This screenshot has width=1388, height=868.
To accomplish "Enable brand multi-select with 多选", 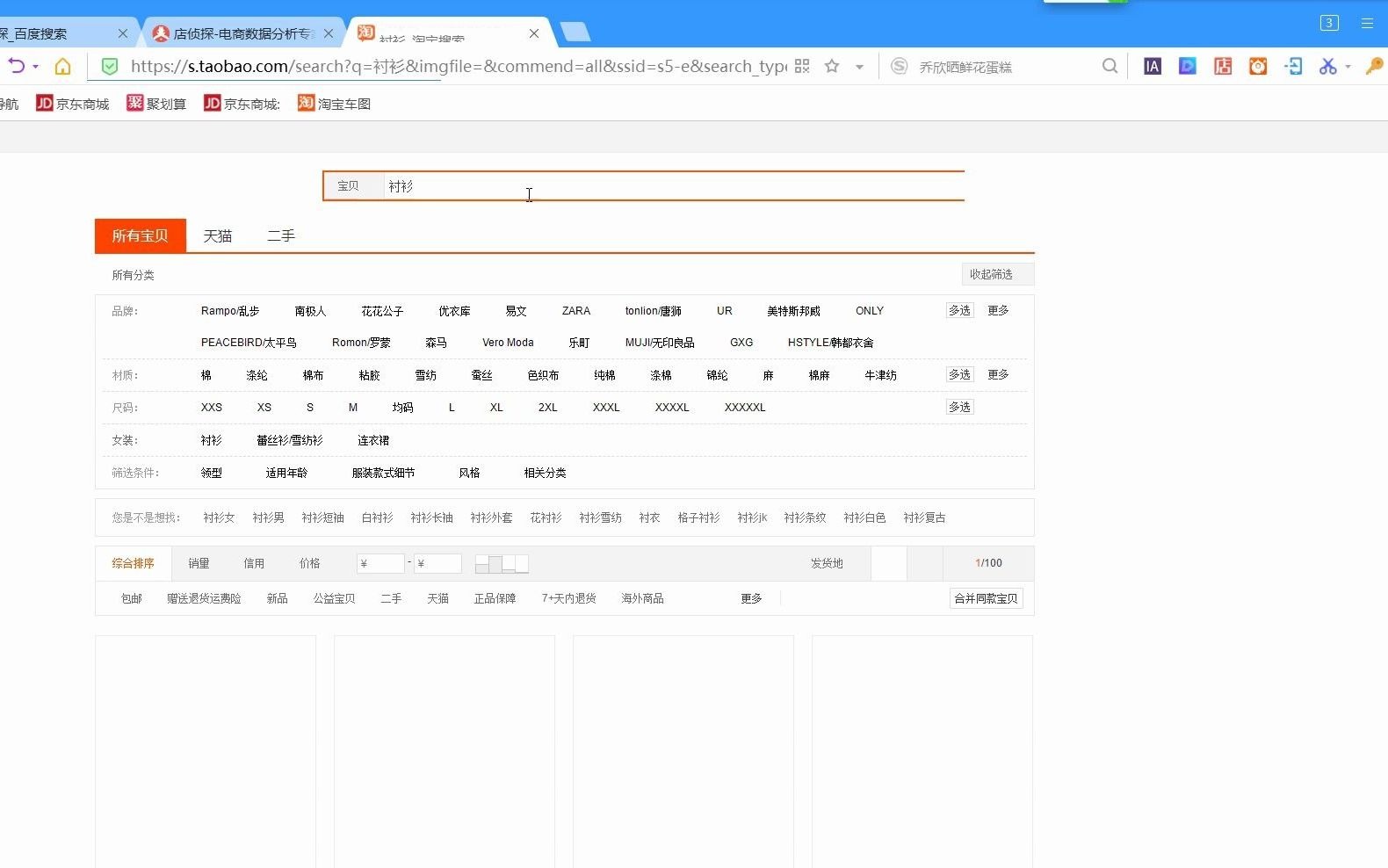I will 959,310.
